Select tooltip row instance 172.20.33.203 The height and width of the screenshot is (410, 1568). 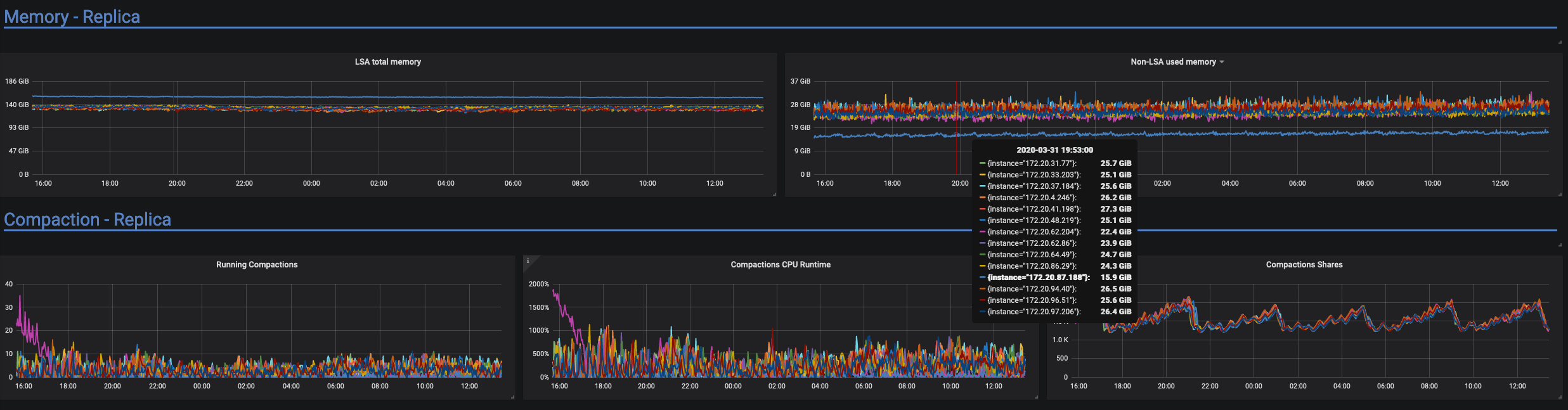point(1055,175)
